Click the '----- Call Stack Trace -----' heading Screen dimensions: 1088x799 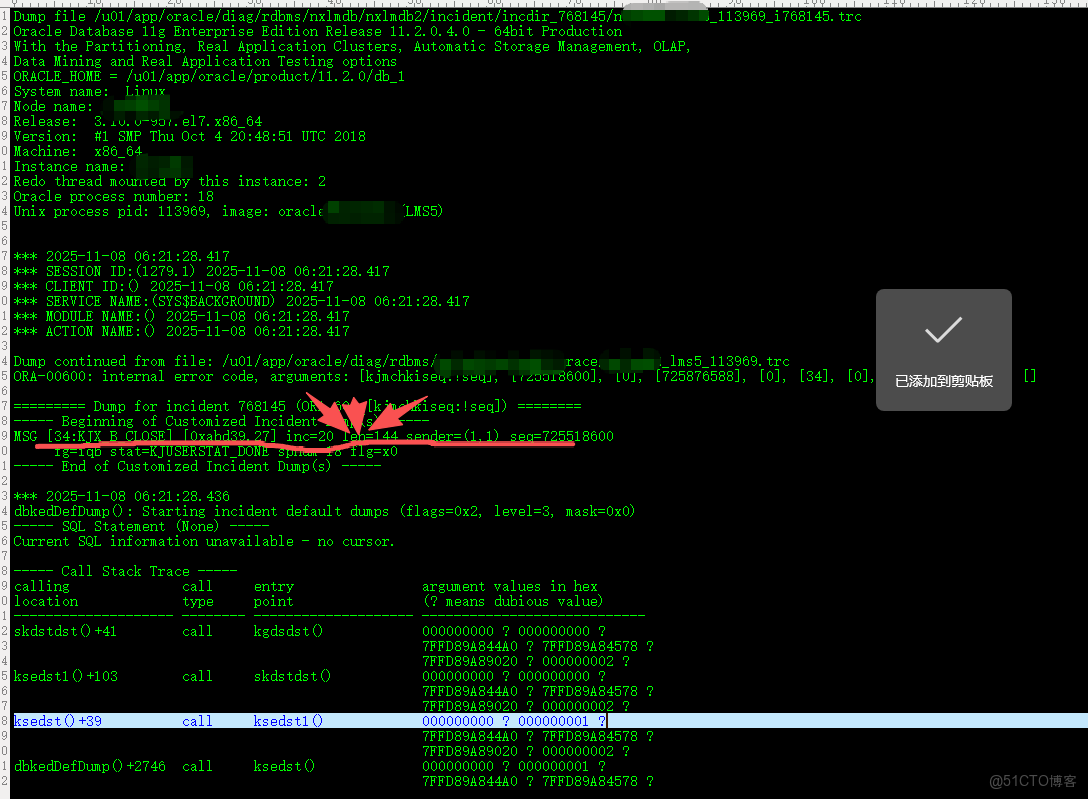pos(125,572)
